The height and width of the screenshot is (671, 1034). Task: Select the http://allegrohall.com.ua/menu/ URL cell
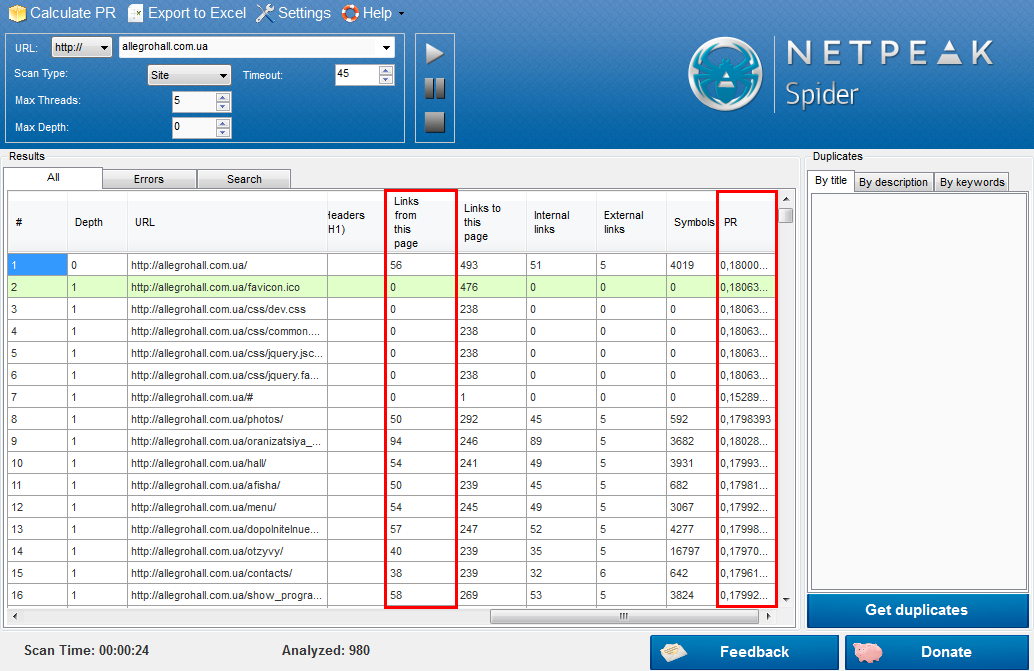[x=228, y=508]
